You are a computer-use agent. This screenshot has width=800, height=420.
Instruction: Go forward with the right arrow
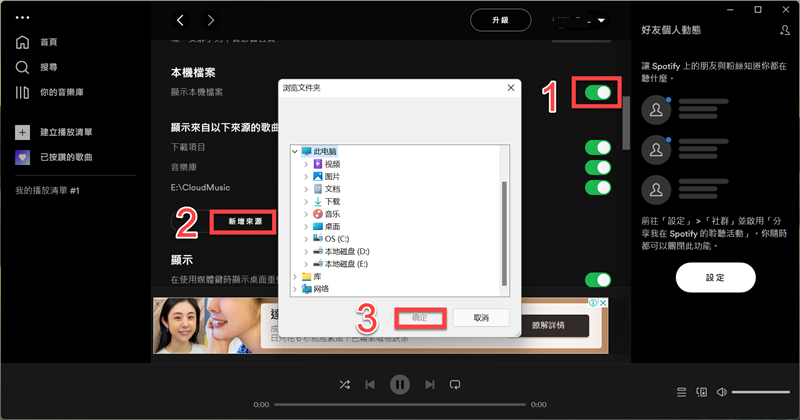click(x=211, y=20)
